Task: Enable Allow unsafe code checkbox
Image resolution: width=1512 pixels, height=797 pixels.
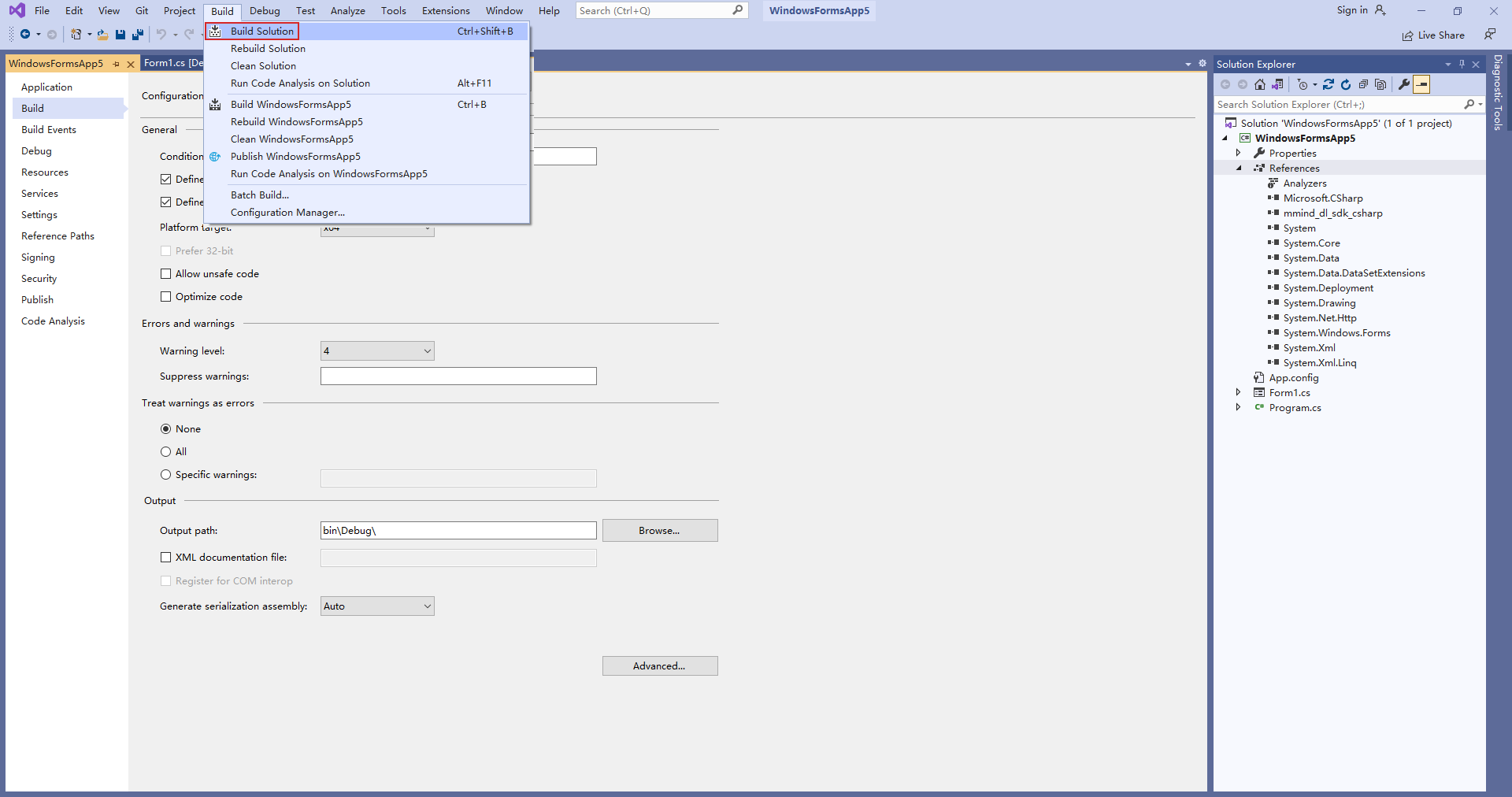Action: 165,274
